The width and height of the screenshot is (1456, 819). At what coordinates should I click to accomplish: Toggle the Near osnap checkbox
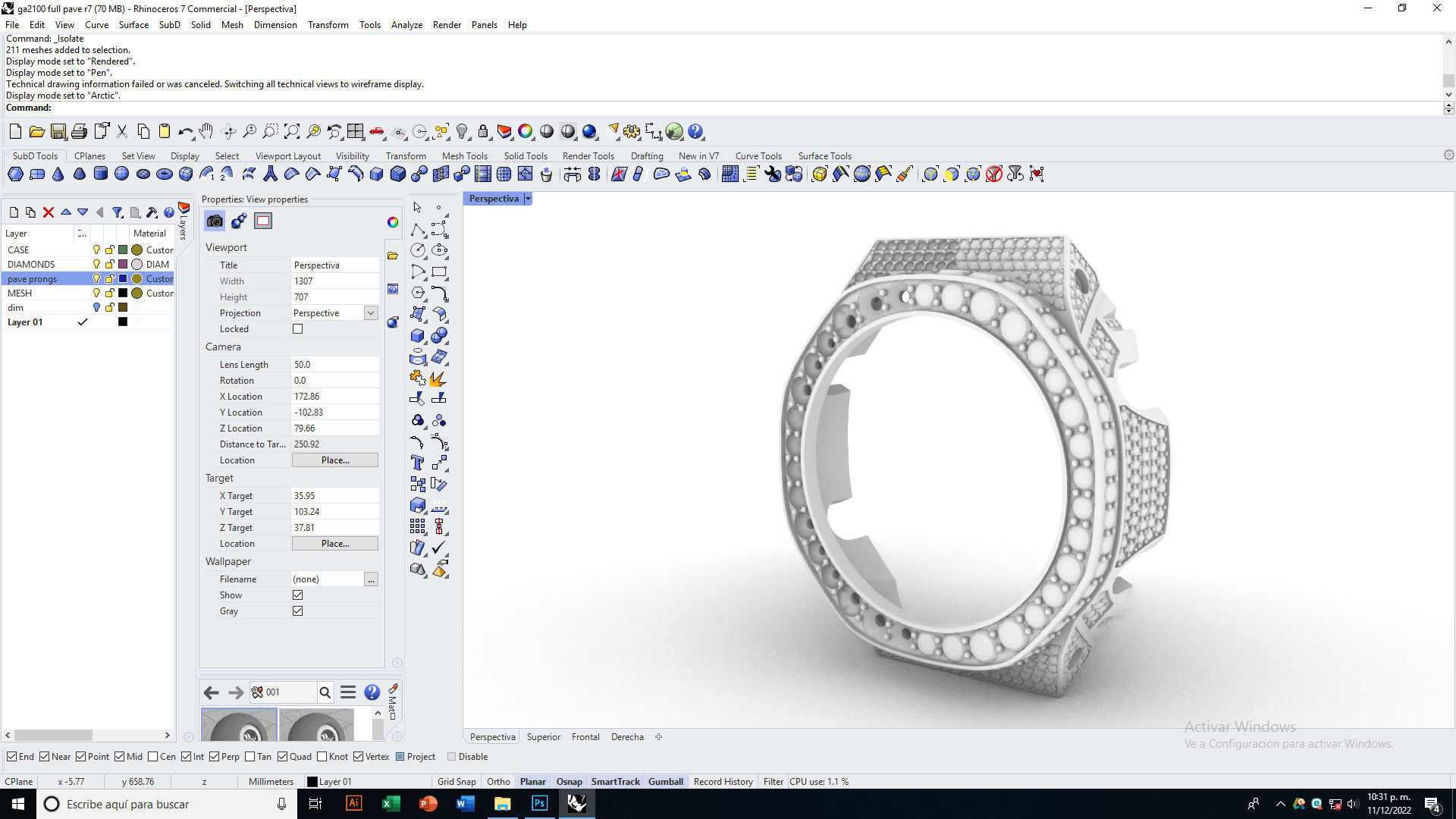45,757
